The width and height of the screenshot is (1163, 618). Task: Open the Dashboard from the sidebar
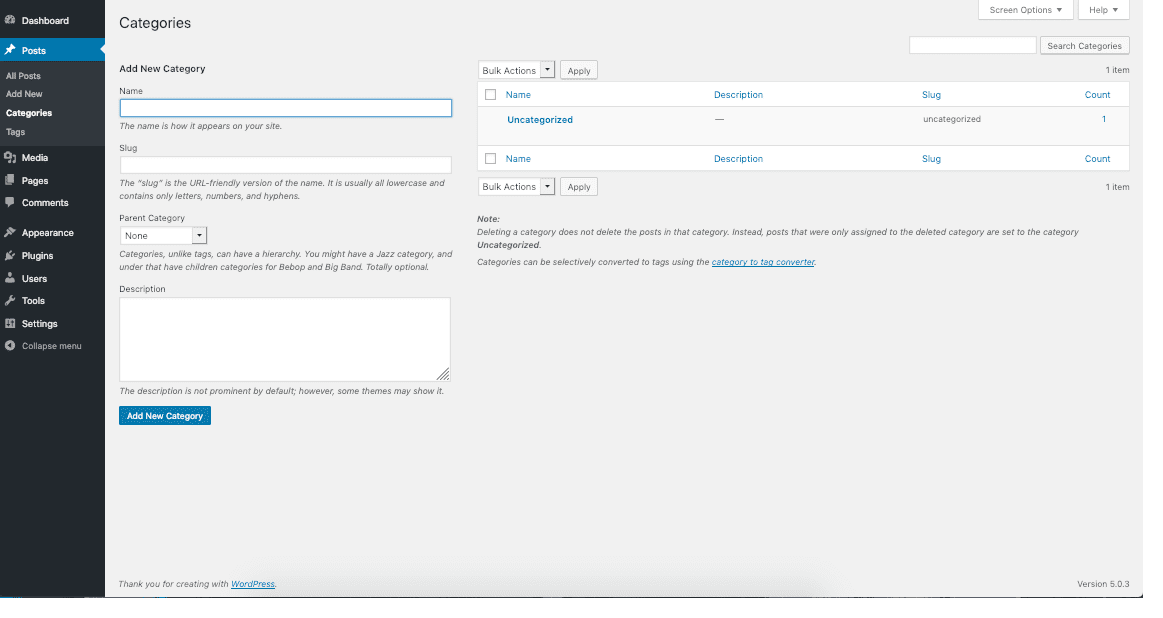[x=12, y=18]
